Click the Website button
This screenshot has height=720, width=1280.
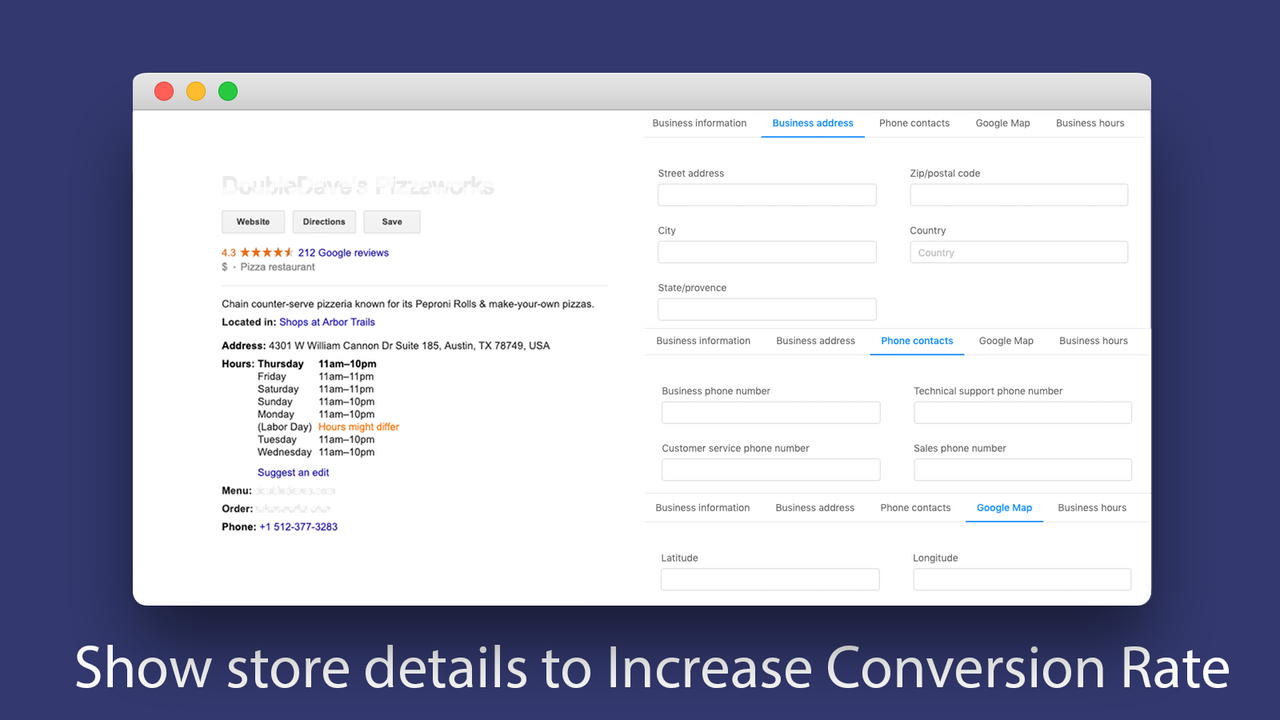[253, 222]
